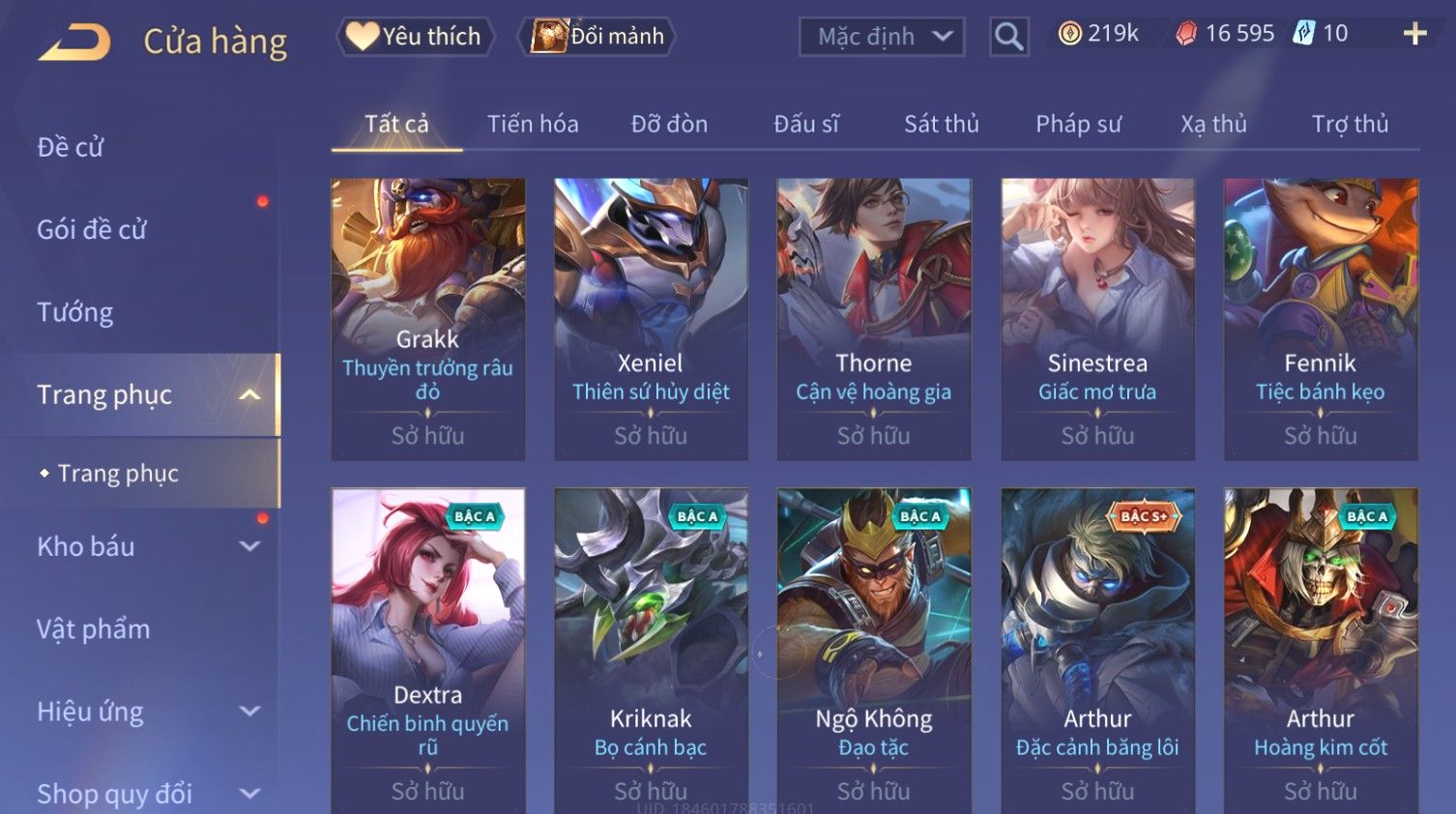Select the Sinestrea Giấc mơ trưa skin
This screenshot has width=1456, height=814.
click(1097, 319)
